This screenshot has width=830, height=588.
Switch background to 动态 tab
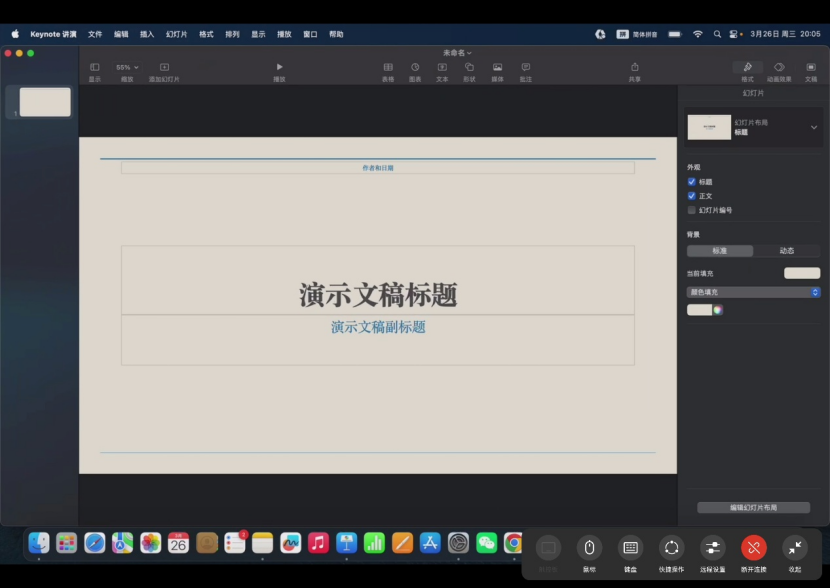pos(786,251)
